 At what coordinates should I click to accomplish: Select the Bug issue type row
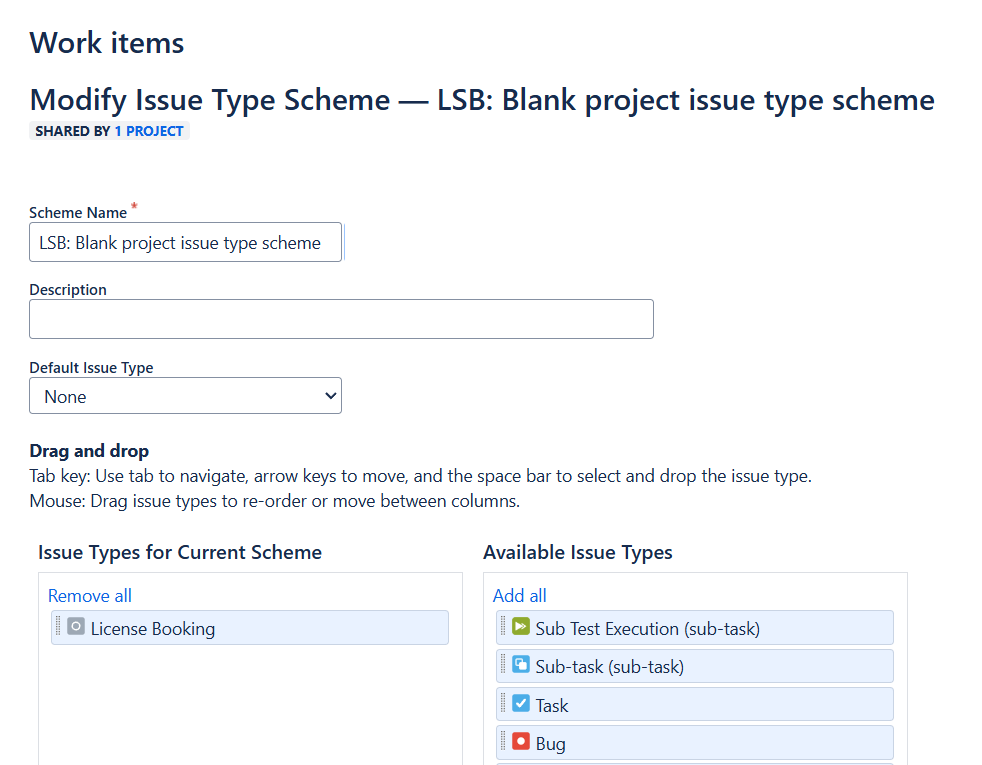click(695, 742)
